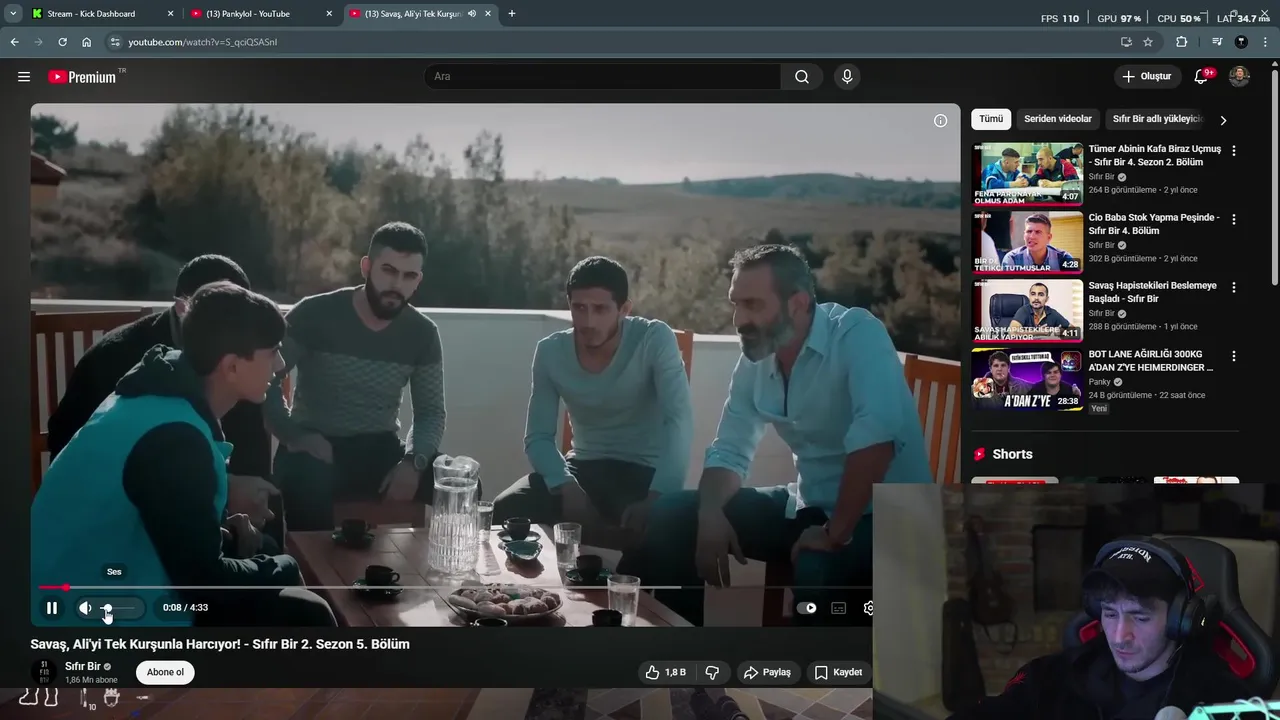The width and height of the screenshot is (1280, 720).
Task: Open the account avatar menu
Action: coord(1239,77)
